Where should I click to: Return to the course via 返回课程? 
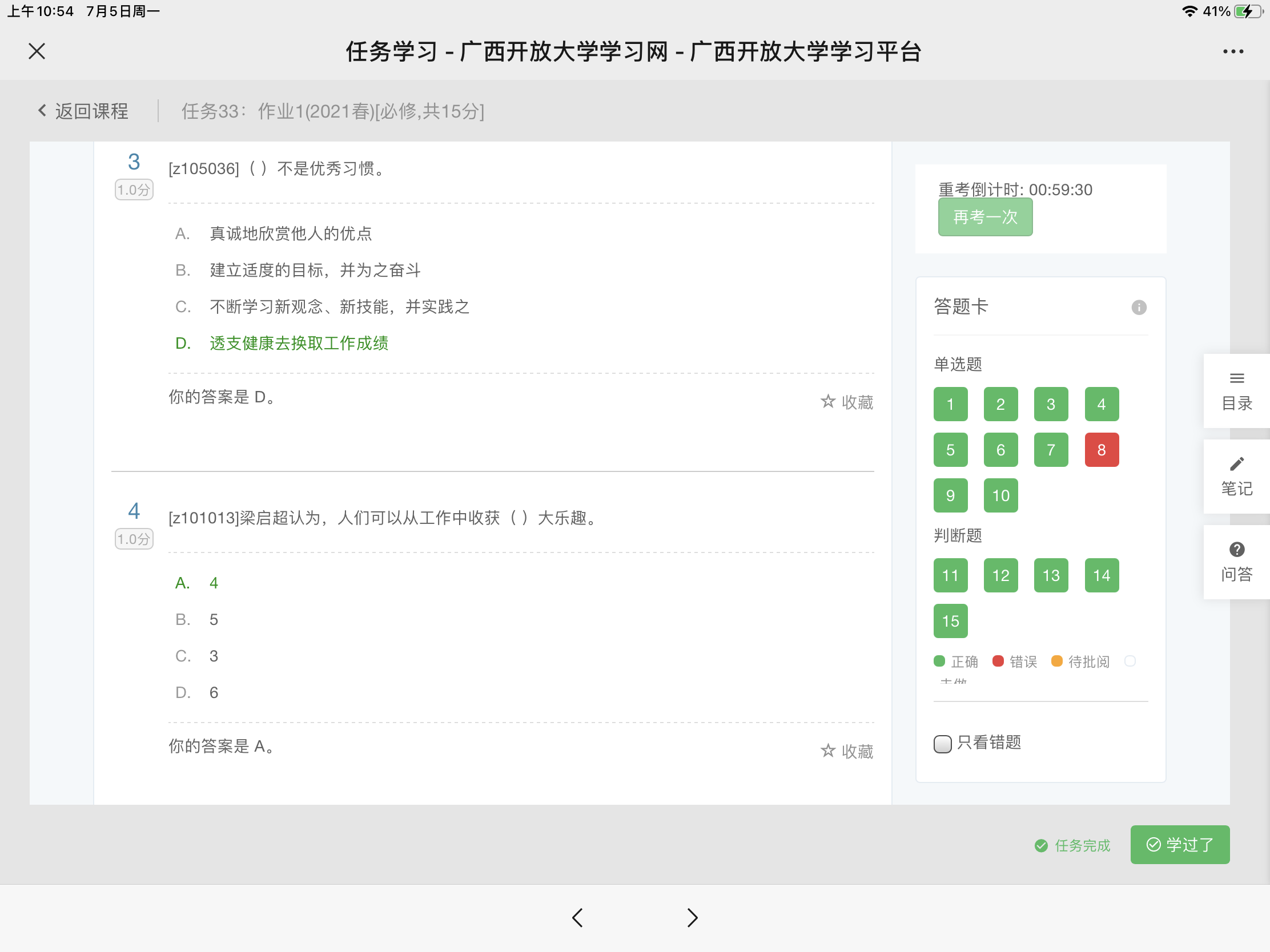coord(84,111)
